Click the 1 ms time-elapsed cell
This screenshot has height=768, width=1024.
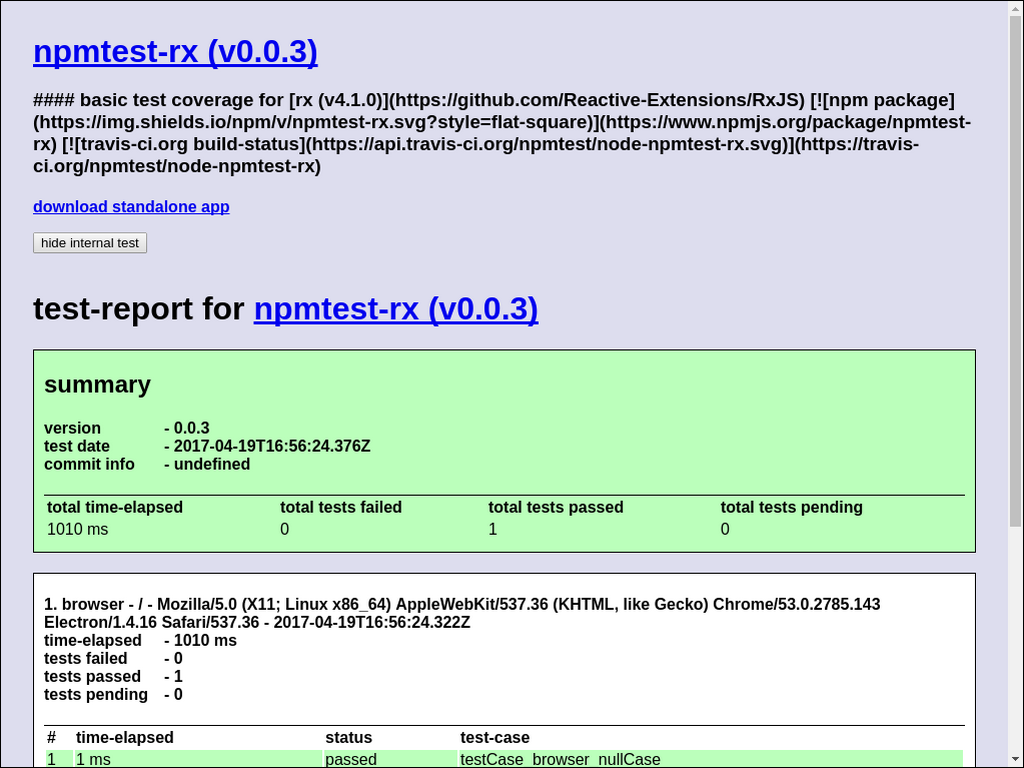(198, 760)
